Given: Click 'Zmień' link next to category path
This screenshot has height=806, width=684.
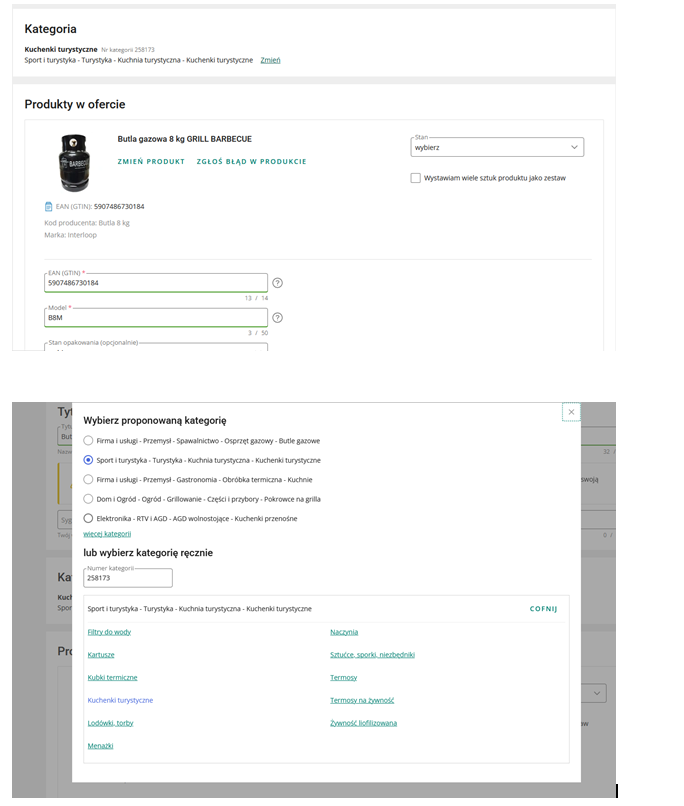Looking at the screenshot, I should click(x=270, y=60).
